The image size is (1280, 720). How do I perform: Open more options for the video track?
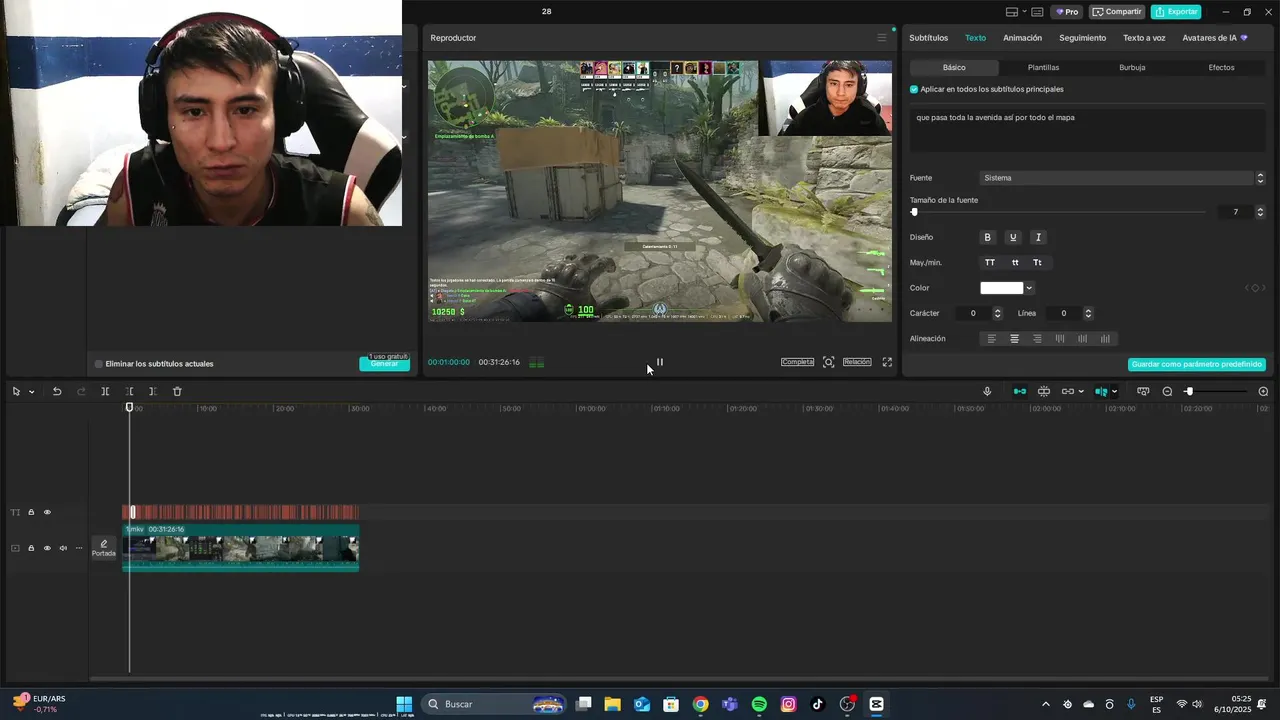pos(79,548)
